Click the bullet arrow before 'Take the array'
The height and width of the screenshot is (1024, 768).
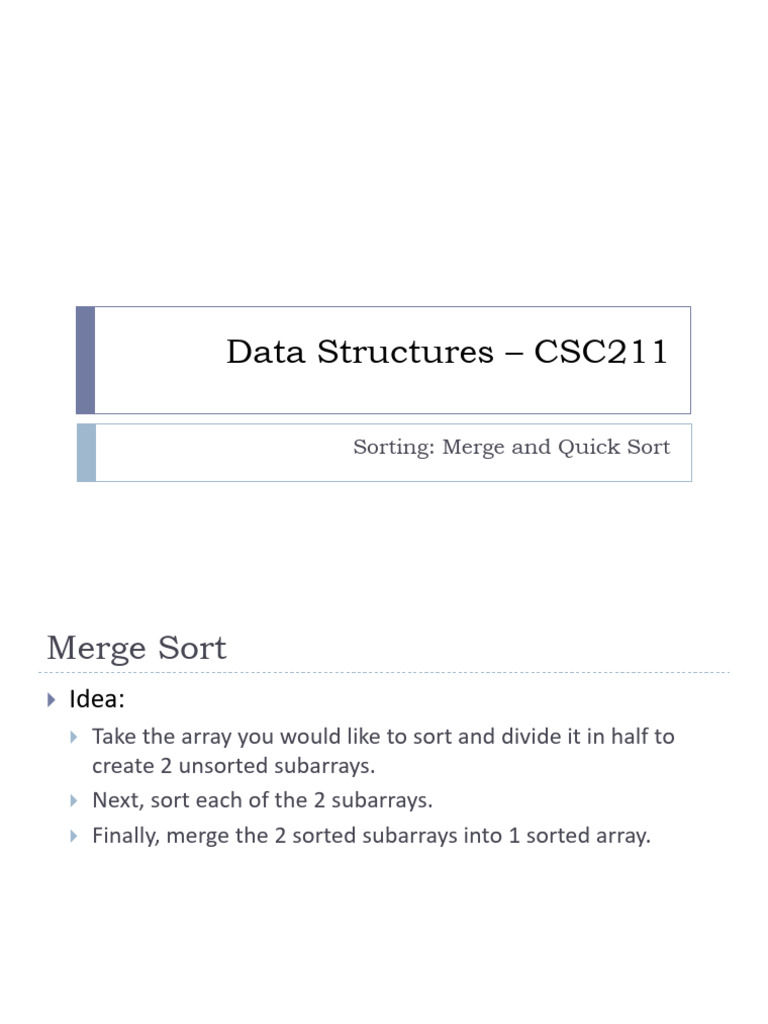click(74, 737)
